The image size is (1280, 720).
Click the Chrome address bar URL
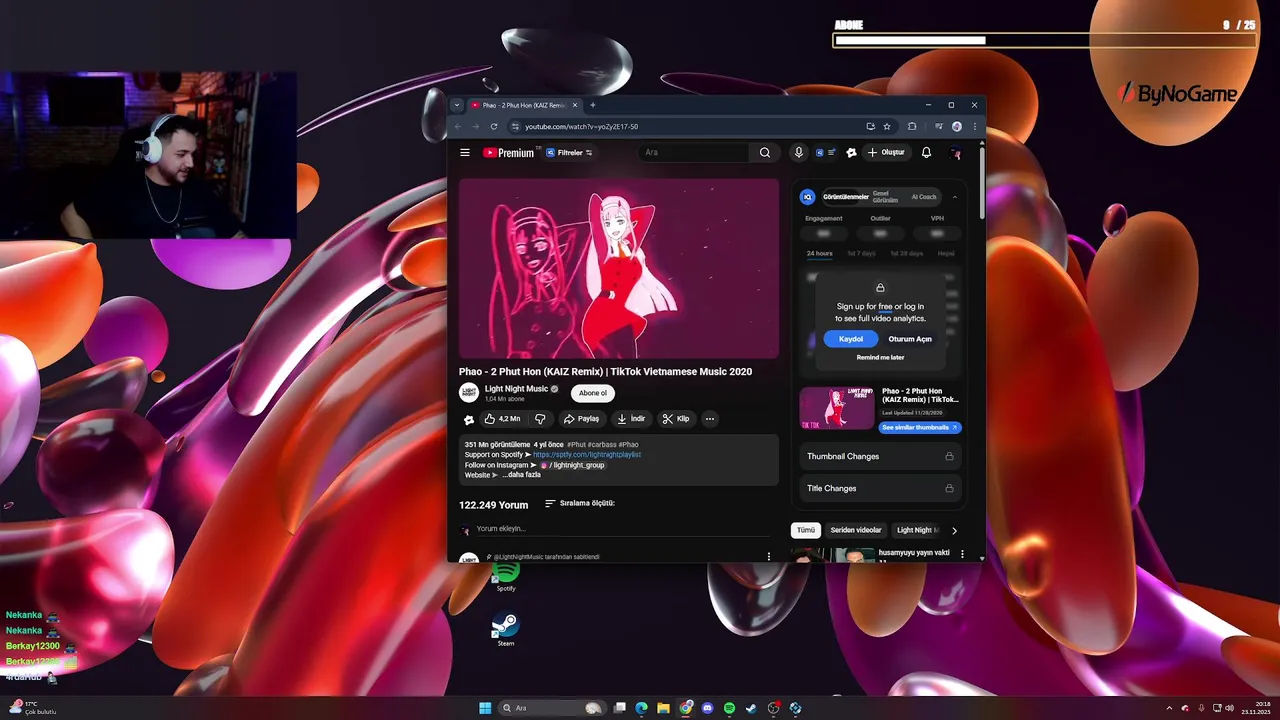(x=582, y=127)
